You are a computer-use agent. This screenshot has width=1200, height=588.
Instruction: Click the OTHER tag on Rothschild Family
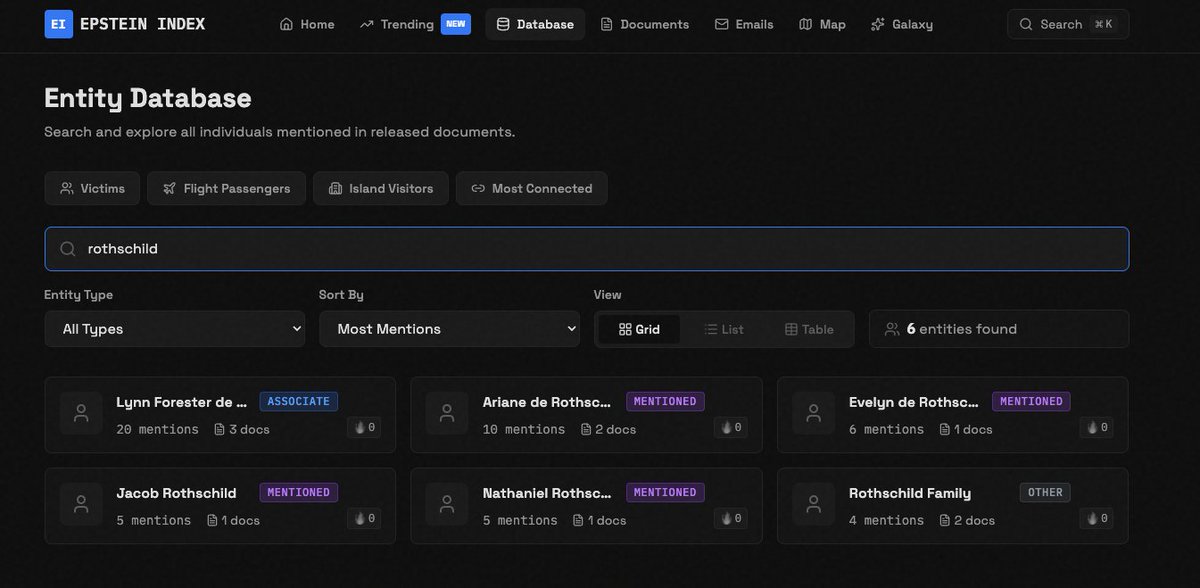coord(1045,492)
